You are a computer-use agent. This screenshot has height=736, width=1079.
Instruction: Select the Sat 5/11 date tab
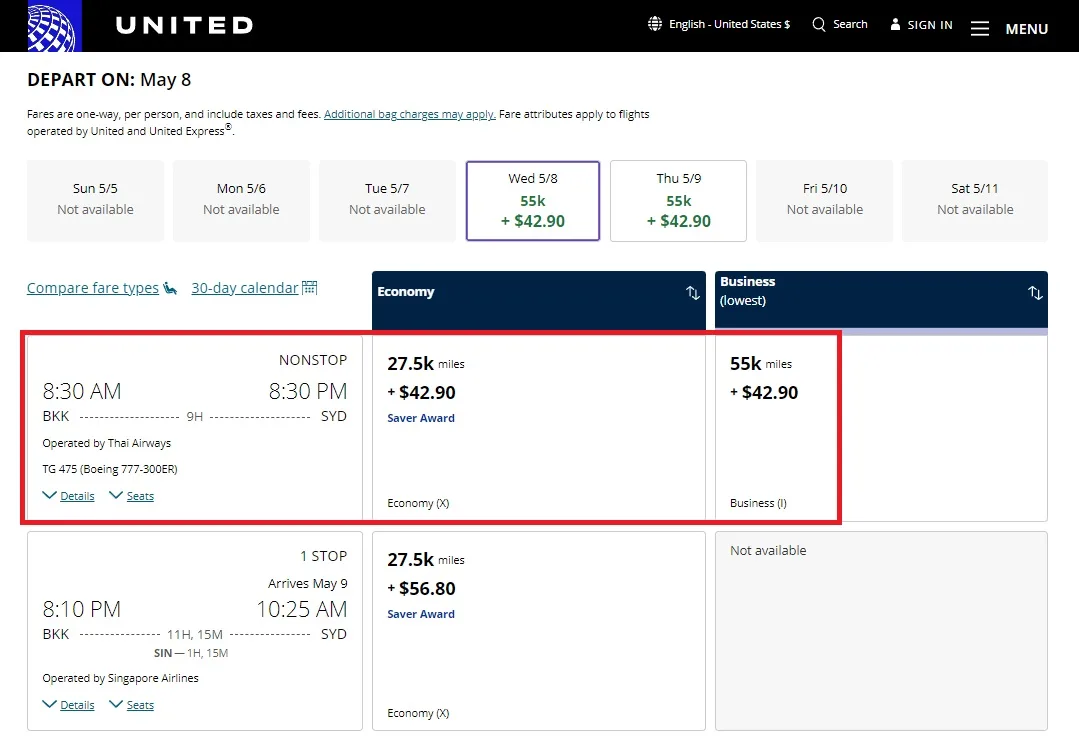click(x=975, y=201)
